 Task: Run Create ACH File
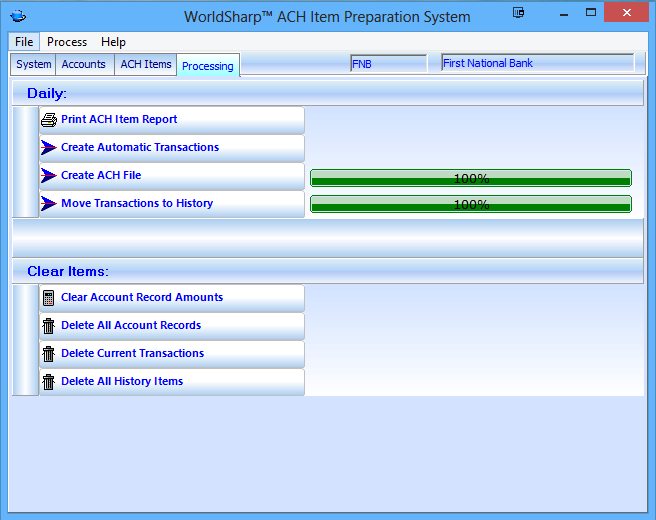(172, 176)
